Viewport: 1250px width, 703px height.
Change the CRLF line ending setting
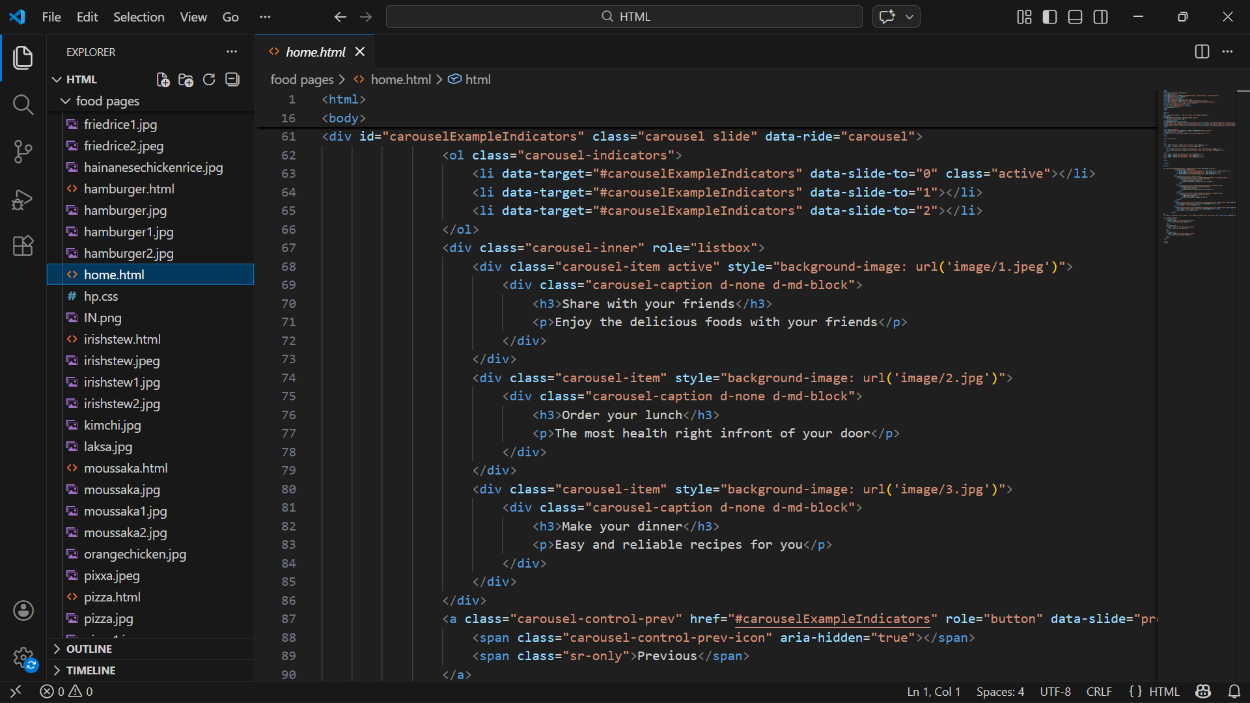pos(1099,692)
